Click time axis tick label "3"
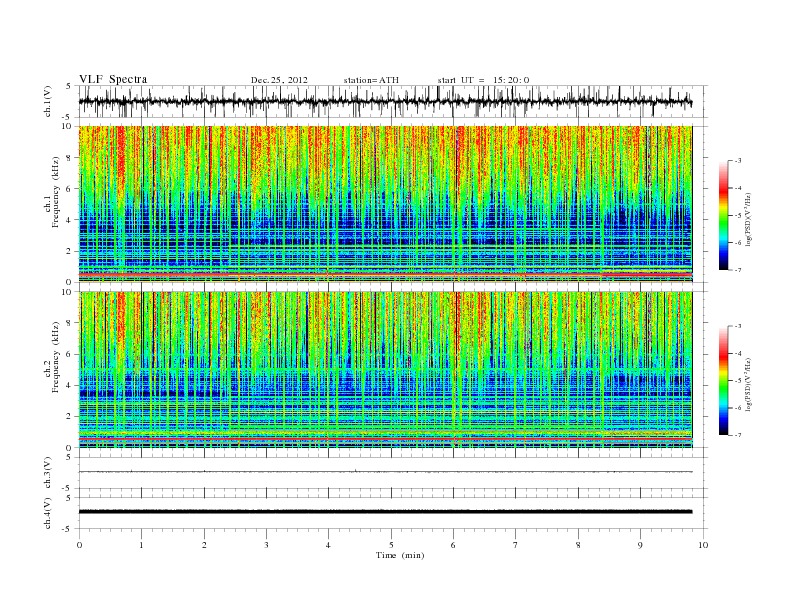Image resolution: width=792 pixels, height=612 pixels. 266,545
